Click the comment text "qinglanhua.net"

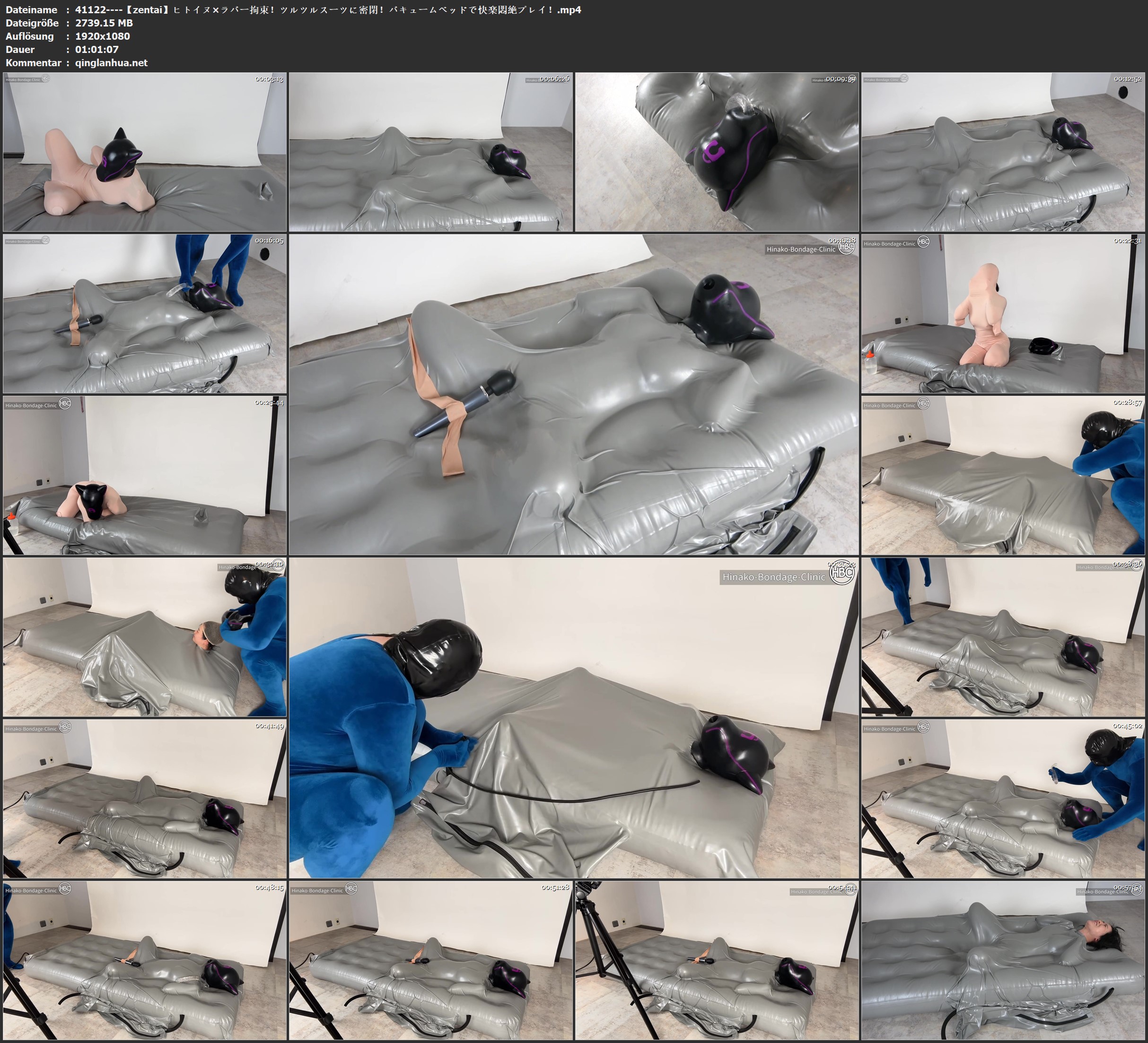pyautogui.click(x=112, y=62)
